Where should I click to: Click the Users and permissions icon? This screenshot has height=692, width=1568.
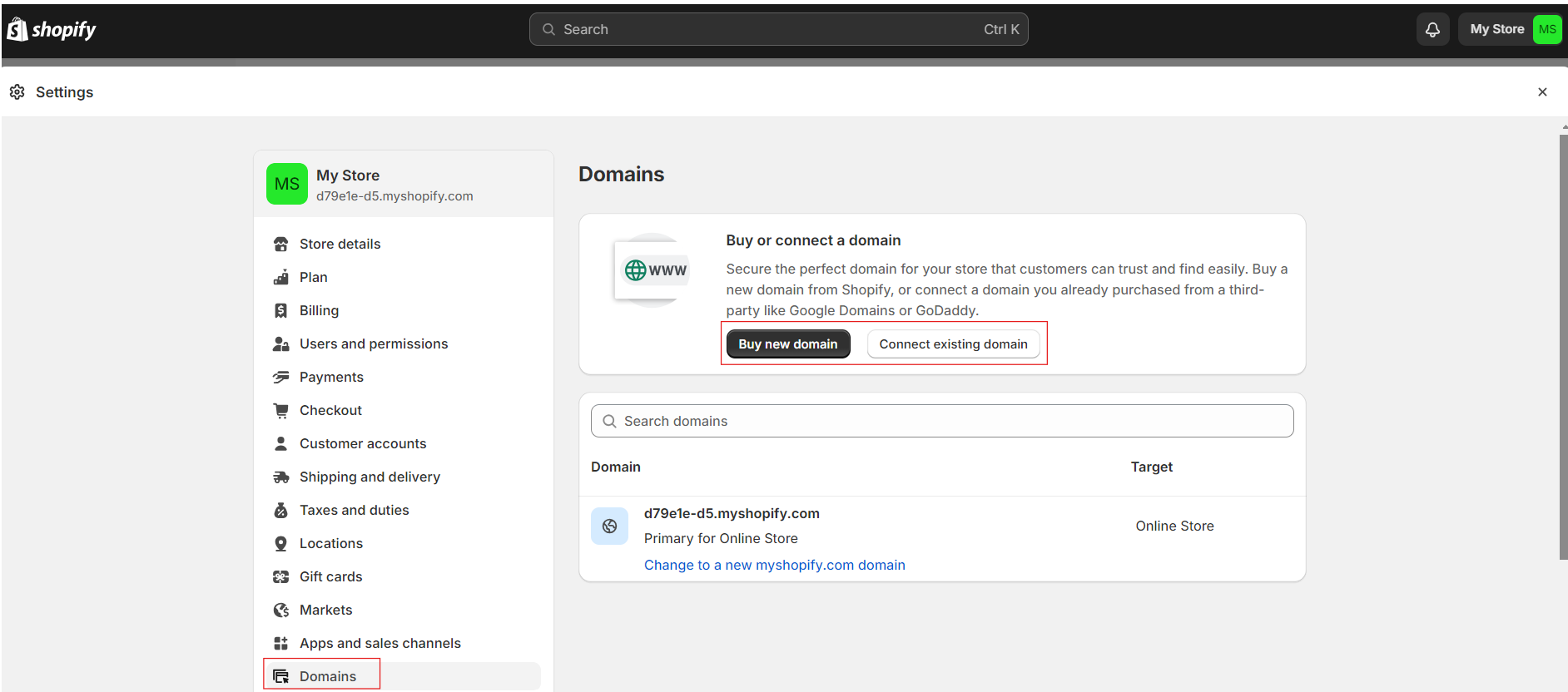[x=281, y=344]
